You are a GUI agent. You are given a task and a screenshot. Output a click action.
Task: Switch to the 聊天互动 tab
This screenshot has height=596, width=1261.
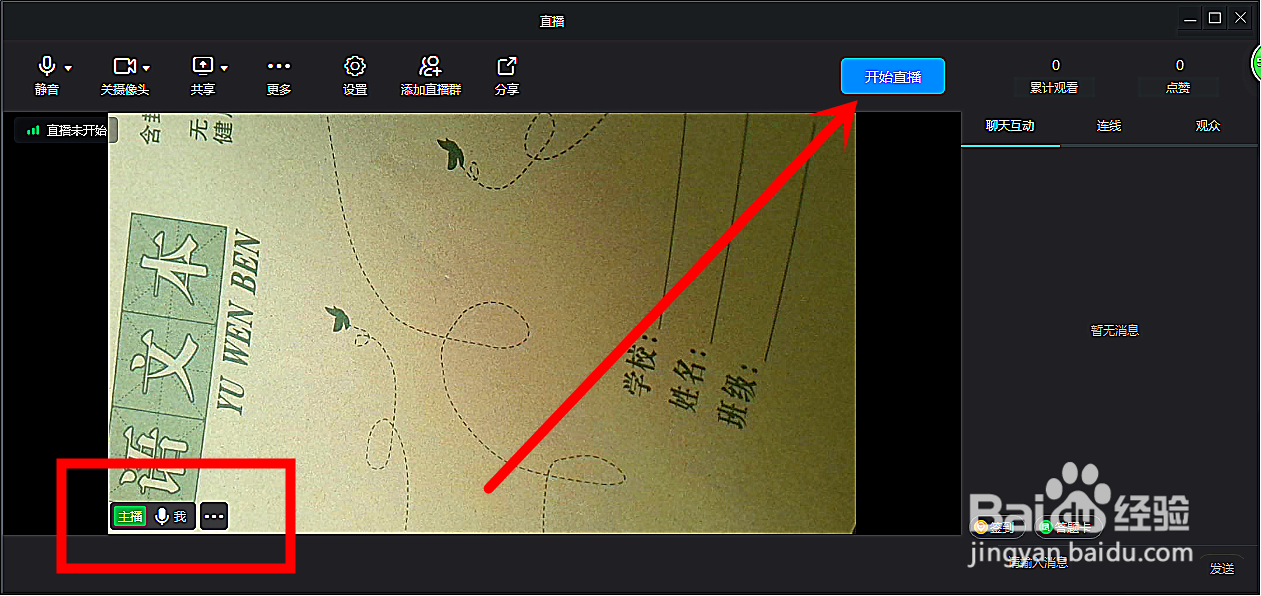(x=1010, y=126)
